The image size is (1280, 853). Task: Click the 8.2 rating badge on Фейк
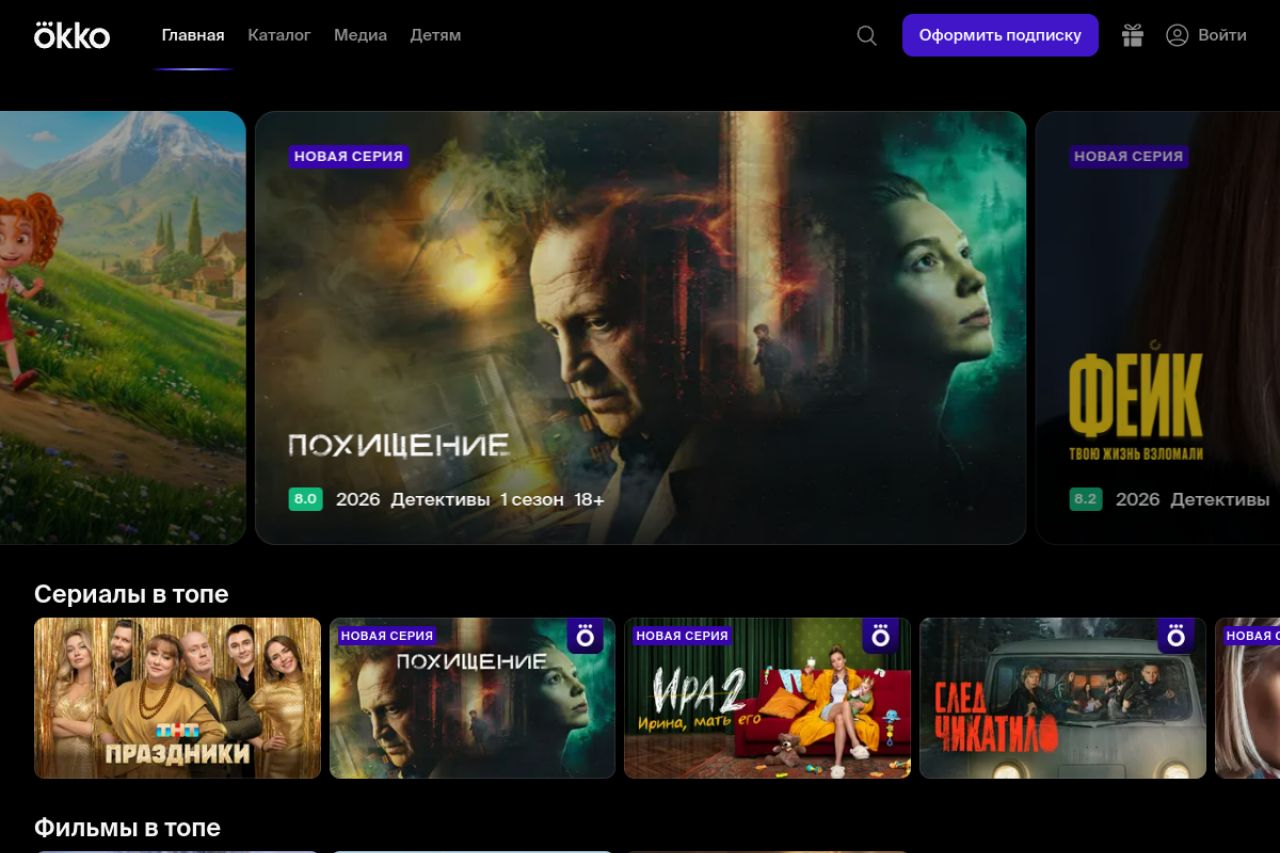click(x=1085, y=499)
